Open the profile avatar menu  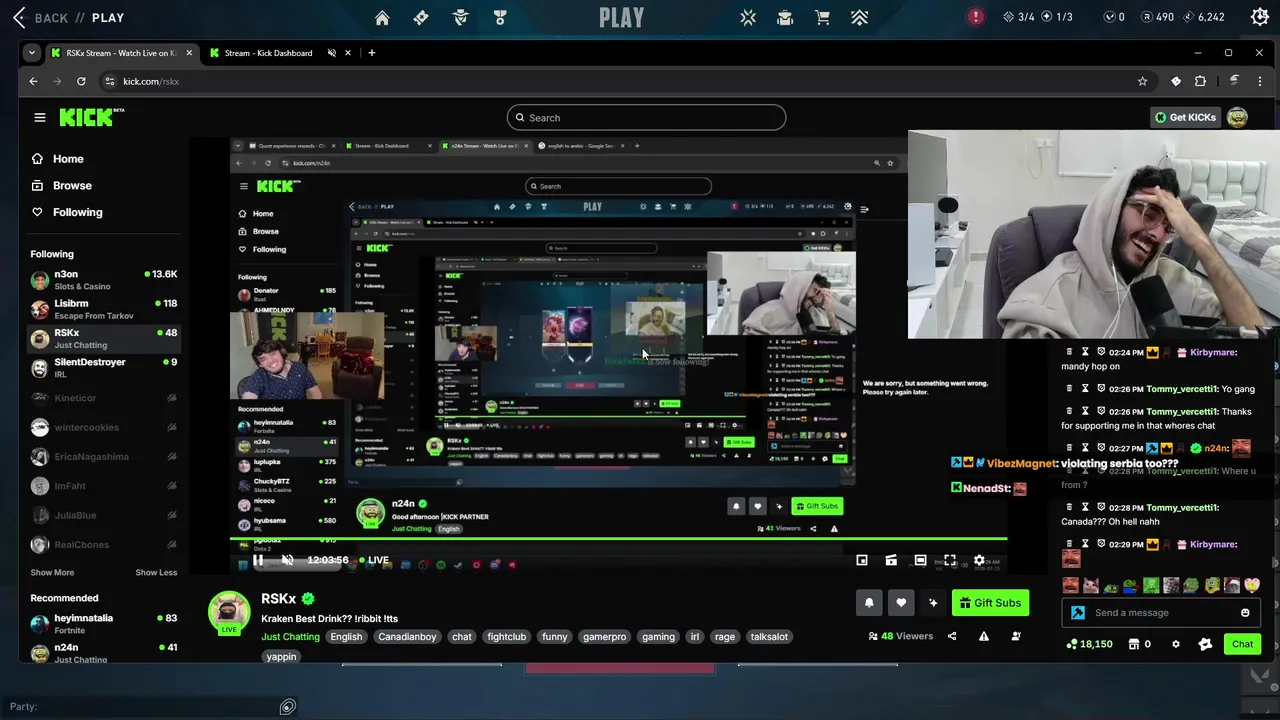1237,117
